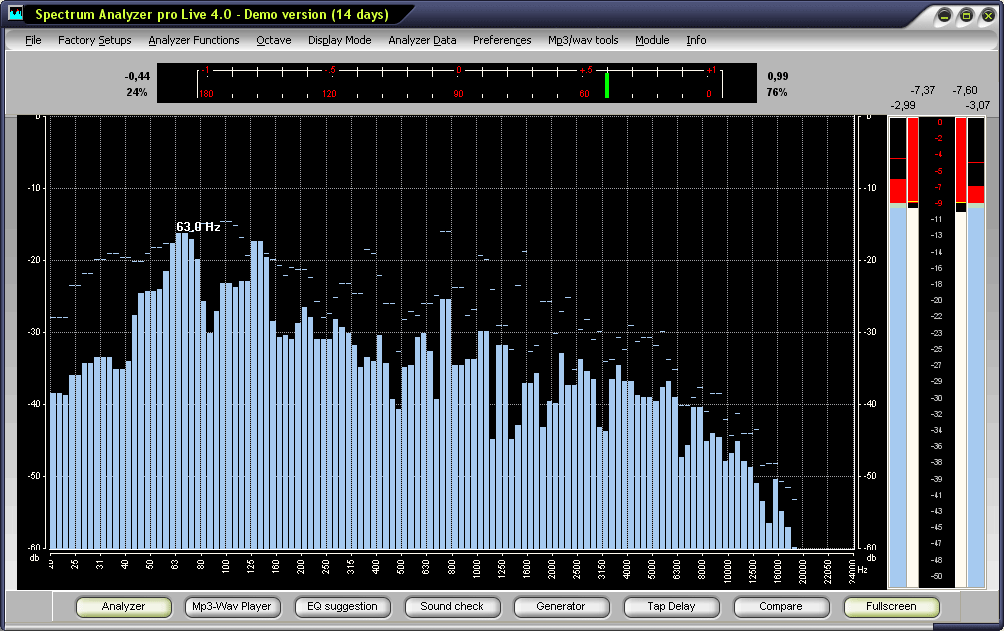The height and width of the screenshot is (631, 1004).
Task: Click the right channel peak readout -7,60
Action: (x=965, y=90)
